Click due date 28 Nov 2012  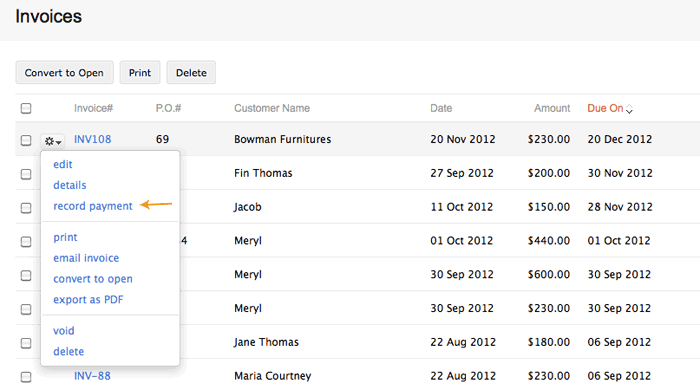[620, 207]
